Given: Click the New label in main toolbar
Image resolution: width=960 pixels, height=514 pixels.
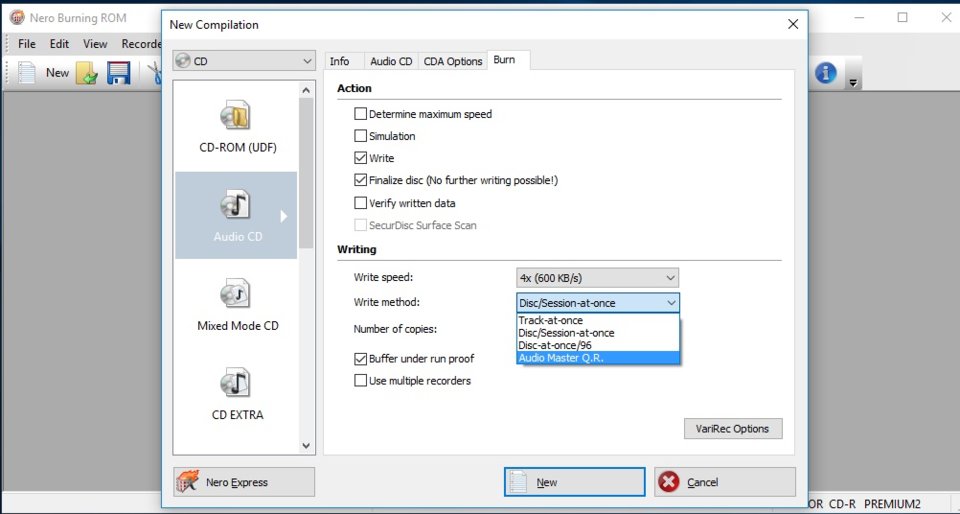Looking at the screenshot, I should tap(58, 73).
